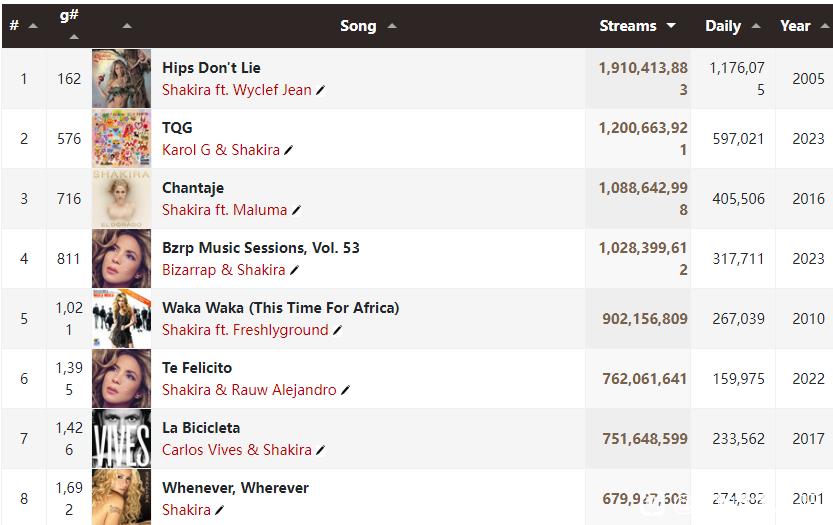This screenshot has height=525, width=833.
Task: Click the edit pencil after Shakira ft. Maluma
Action: (296, 210)
